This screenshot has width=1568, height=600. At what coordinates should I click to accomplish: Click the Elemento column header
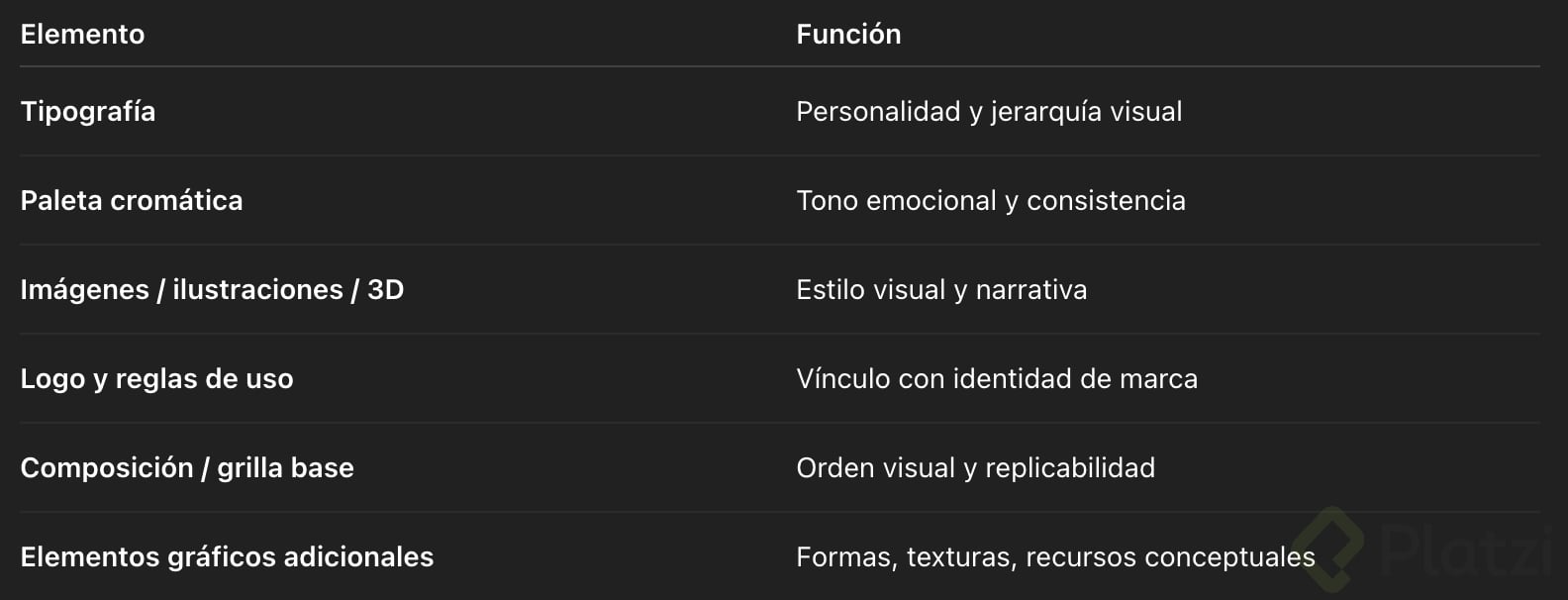[82, 35]
